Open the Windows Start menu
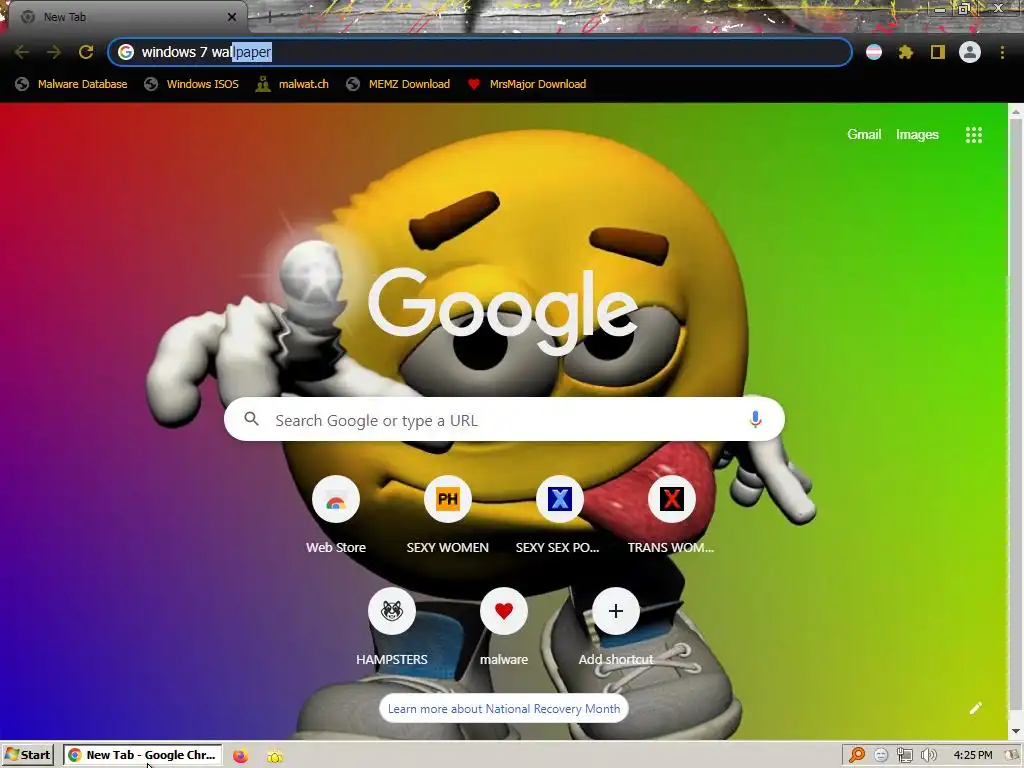Screen dimensions: 1024x768 [28, 755]
